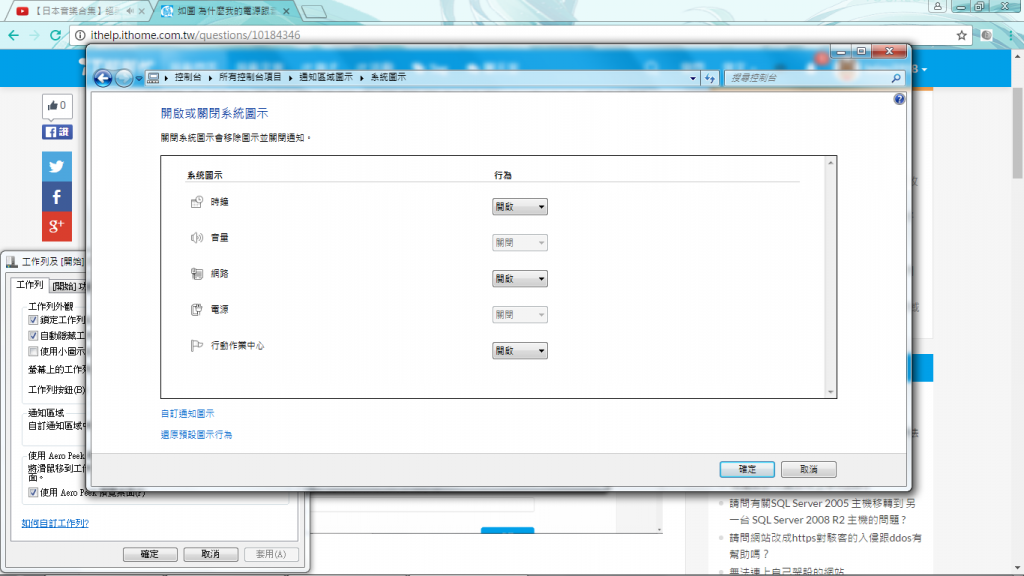Click the 所有控制台項目 breadcrumb item
Screen dimensions: 1024x576
250,77
